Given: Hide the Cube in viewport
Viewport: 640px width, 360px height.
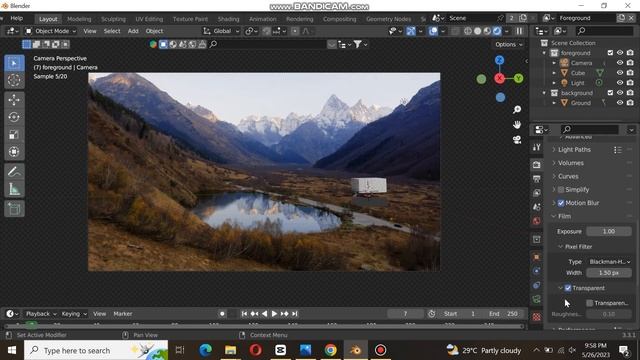Looking at the screenshot, I should pyautogui.click(x=620, y=73).
